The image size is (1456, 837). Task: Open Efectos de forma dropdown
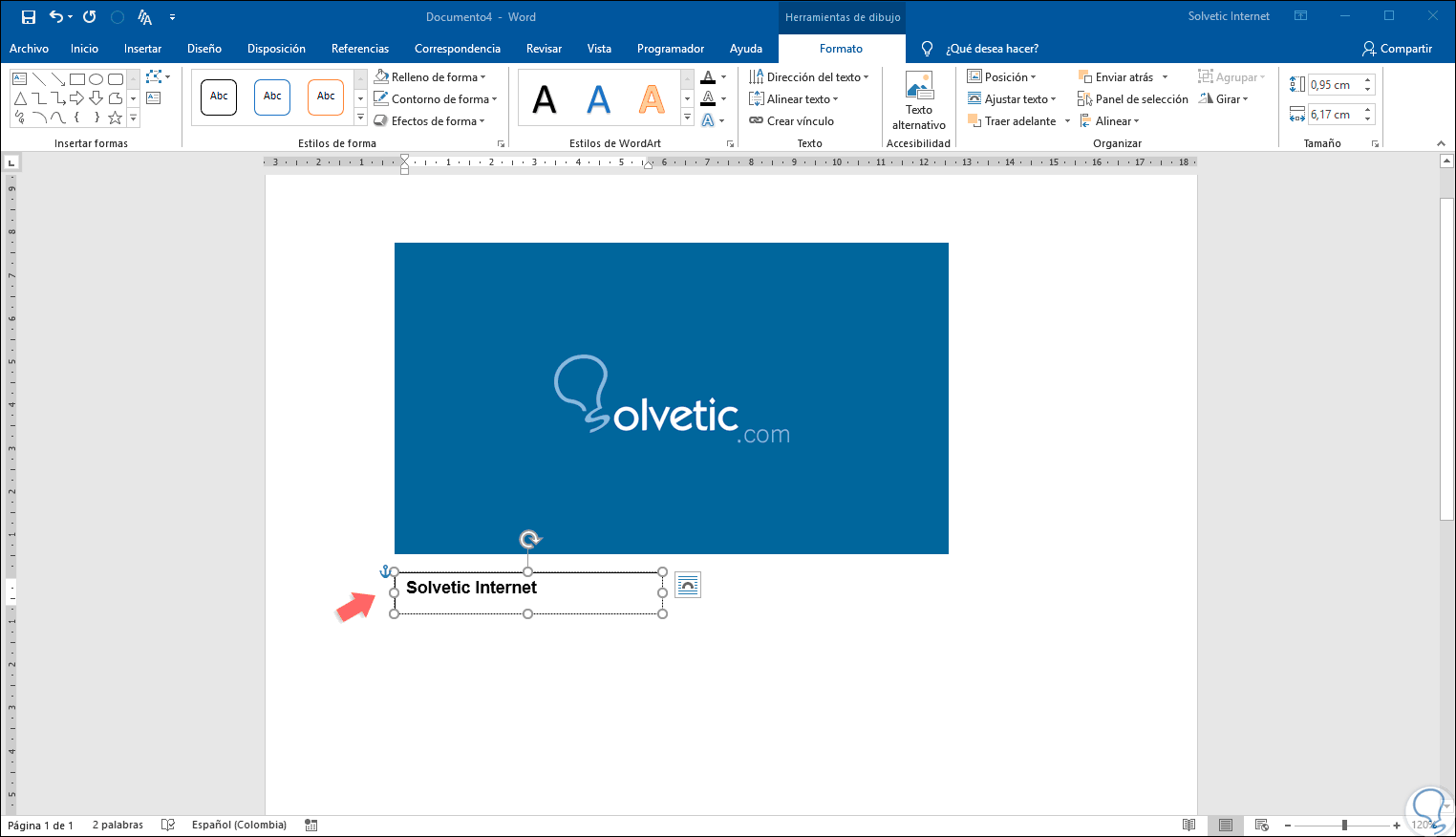click(430, 121)
